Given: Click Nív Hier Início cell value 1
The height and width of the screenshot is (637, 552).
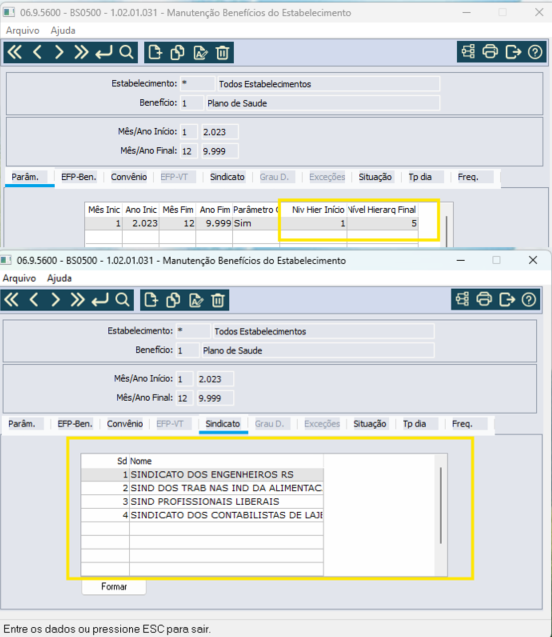Looking at the screenshot, I should coord(313,223).
